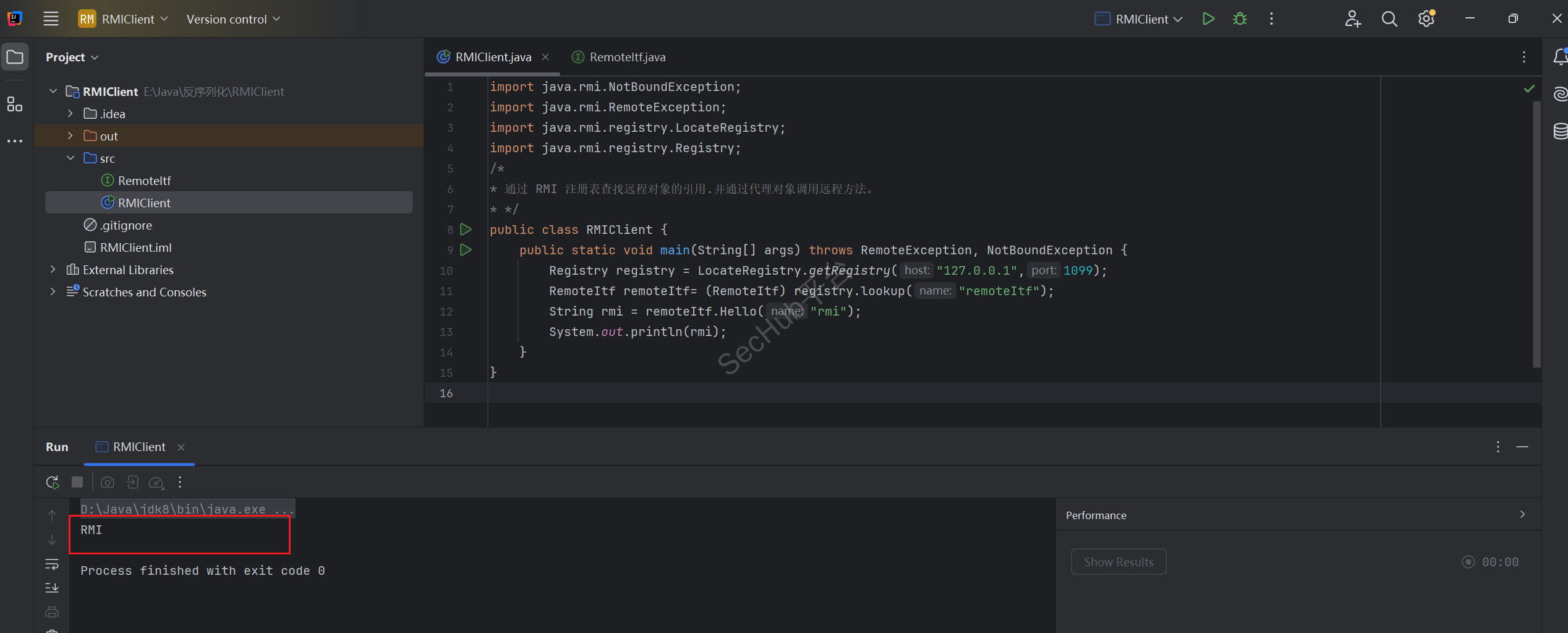Start debugging with the bug icon

click(x=1240, y=19)
